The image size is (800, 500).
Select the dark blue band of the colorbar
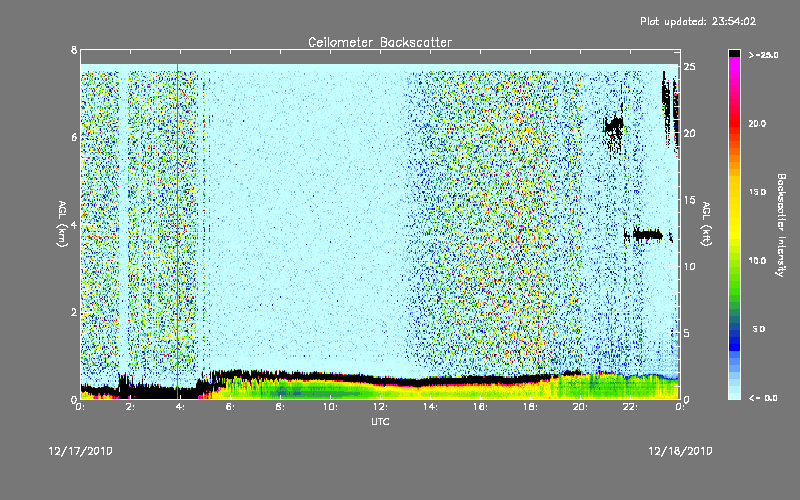[x=734, y=339]
